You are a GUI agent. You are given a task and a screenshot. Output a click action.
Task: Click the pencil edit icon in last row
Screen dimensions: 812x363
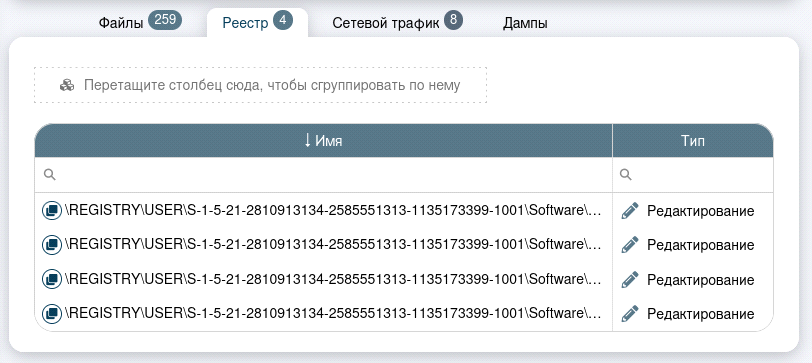click(630, 313)
